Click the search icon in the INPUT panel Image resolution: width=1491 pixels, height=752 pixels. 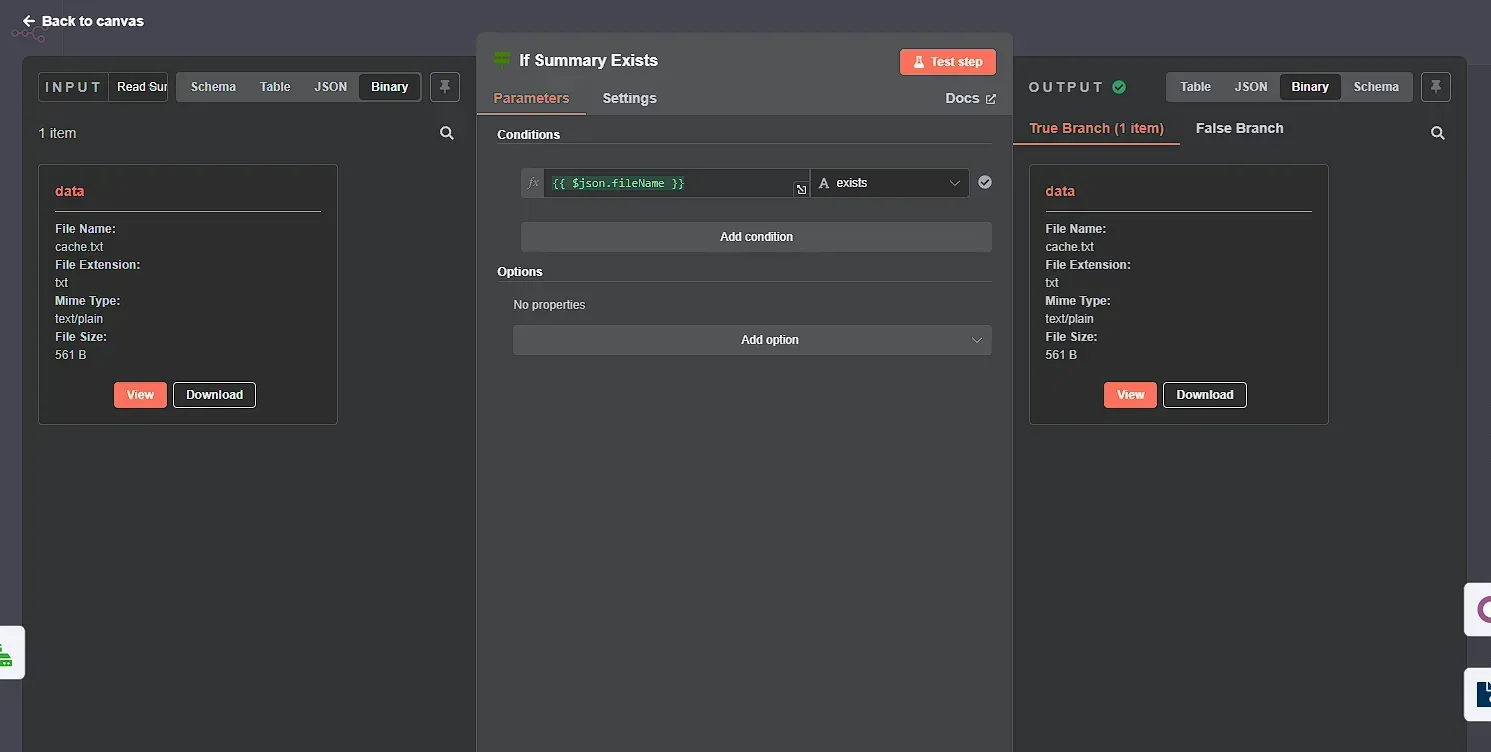(446, 132)
